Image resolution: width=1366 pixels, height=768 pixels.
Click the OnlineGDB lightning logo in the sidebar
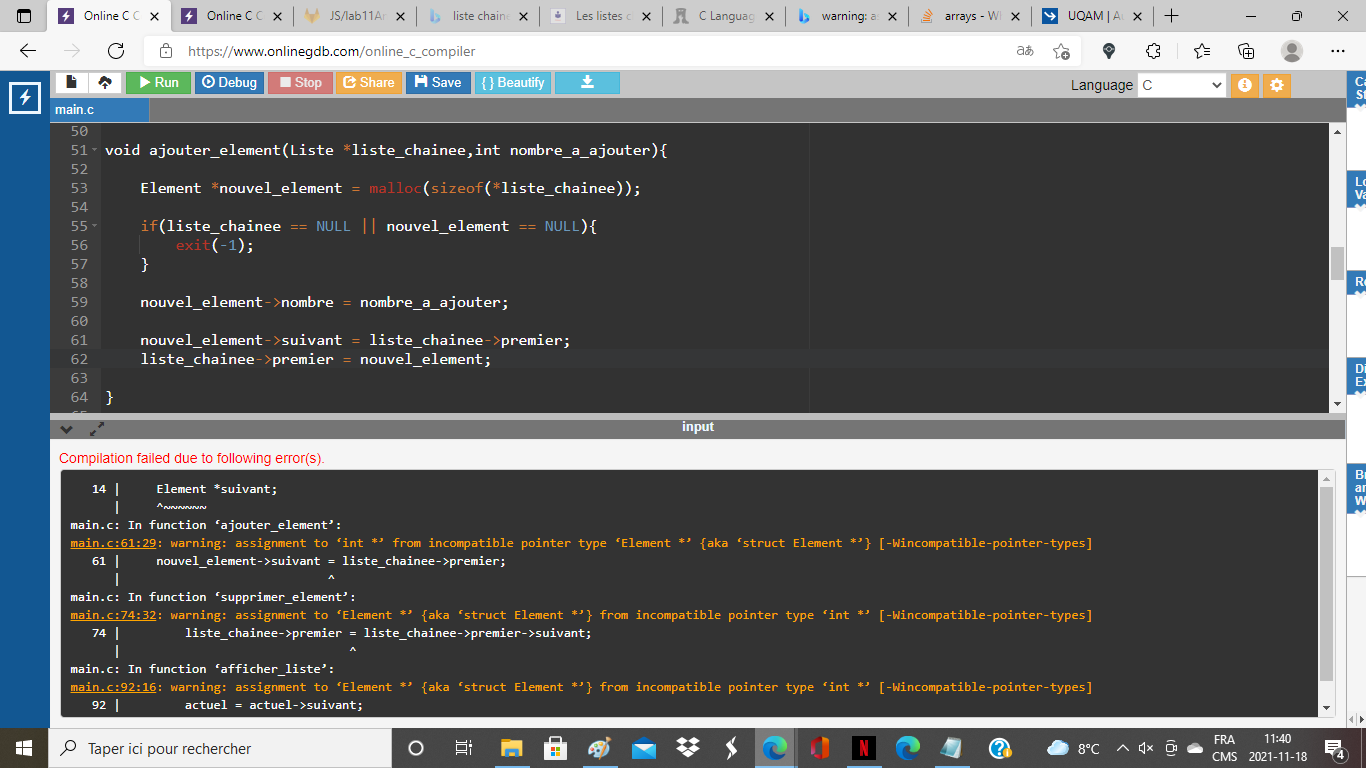[x=24, y=97]
